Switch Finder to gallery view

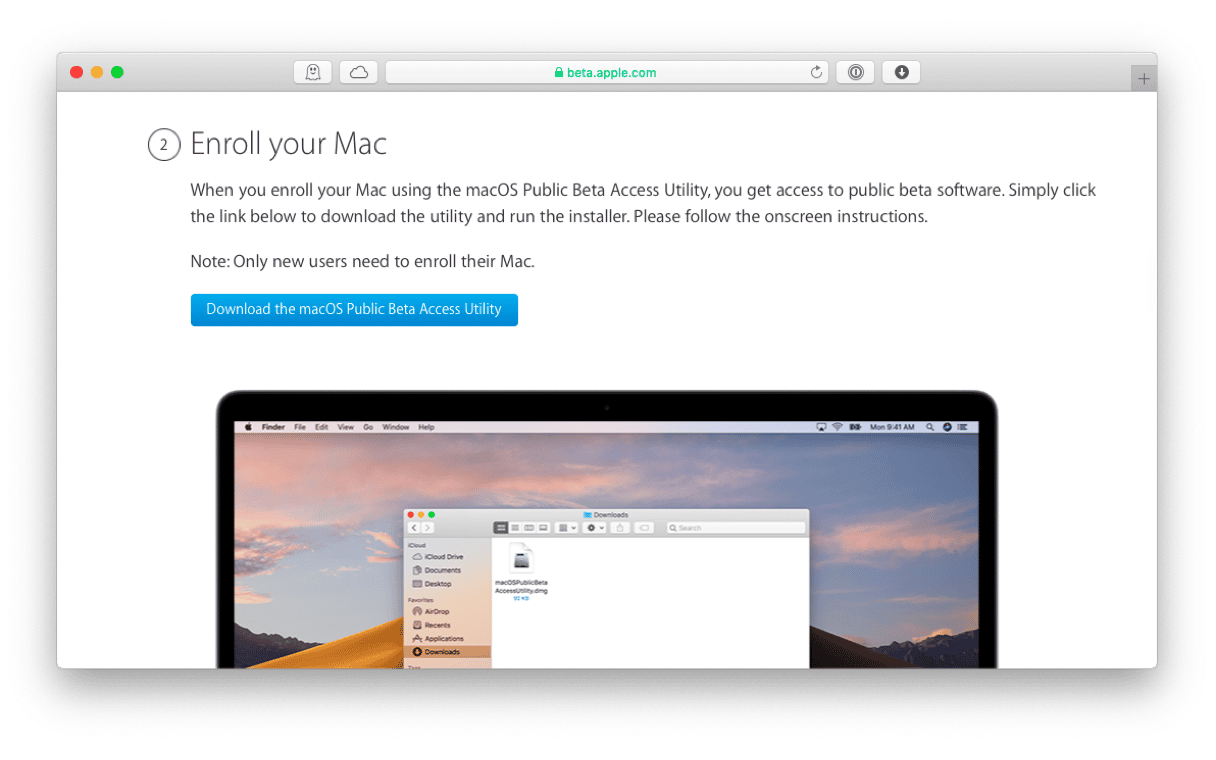tap(543, 528)
